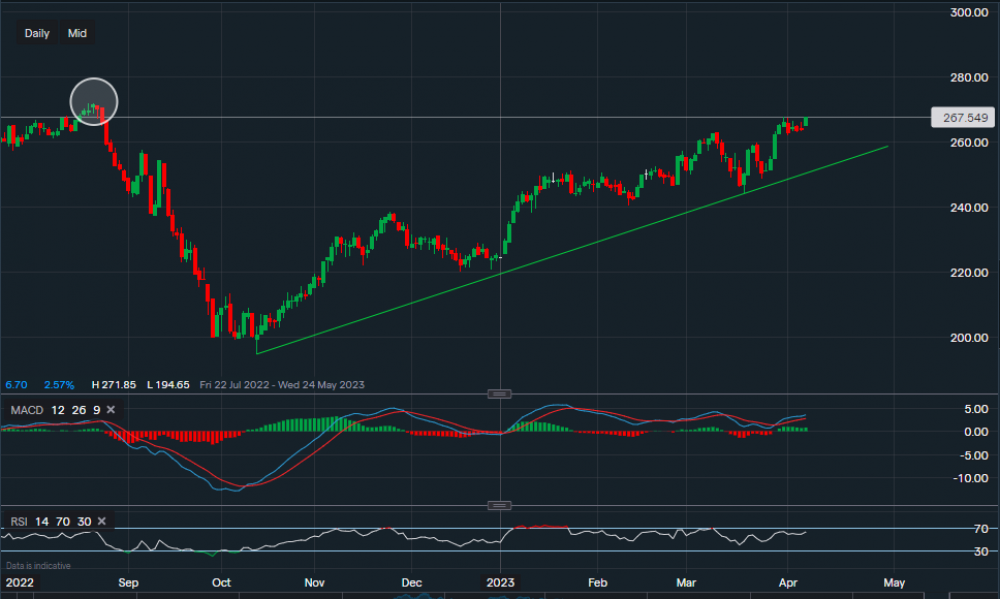This screenshot has height=599, width=1000.
Task: Select the Sep label on the time axis
Action: tap(130, 582)
